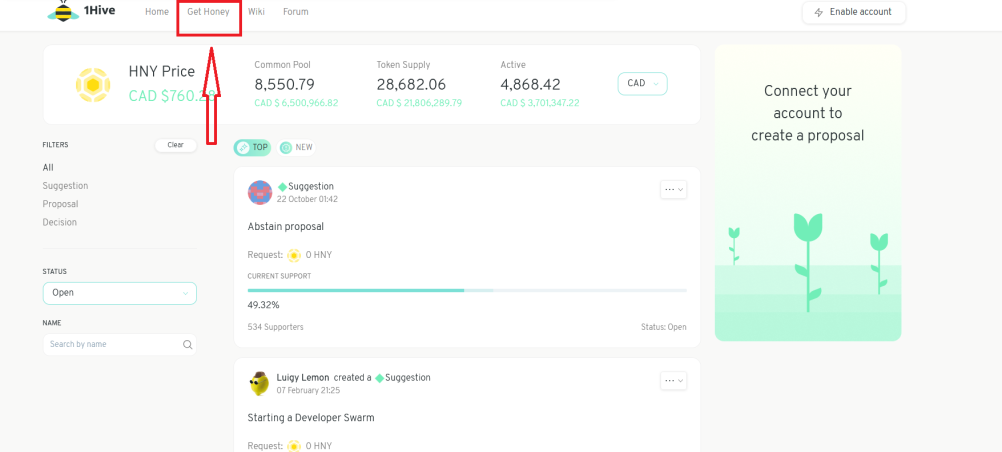Click CAD $ 3,701,347.22 amount

click(540, 103)
